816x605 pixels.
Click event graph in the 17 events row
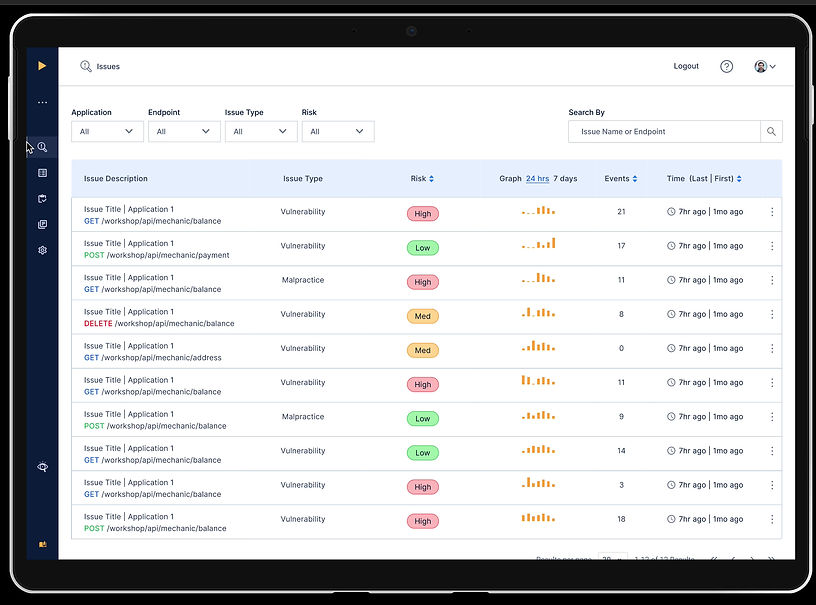coord(539,243)
